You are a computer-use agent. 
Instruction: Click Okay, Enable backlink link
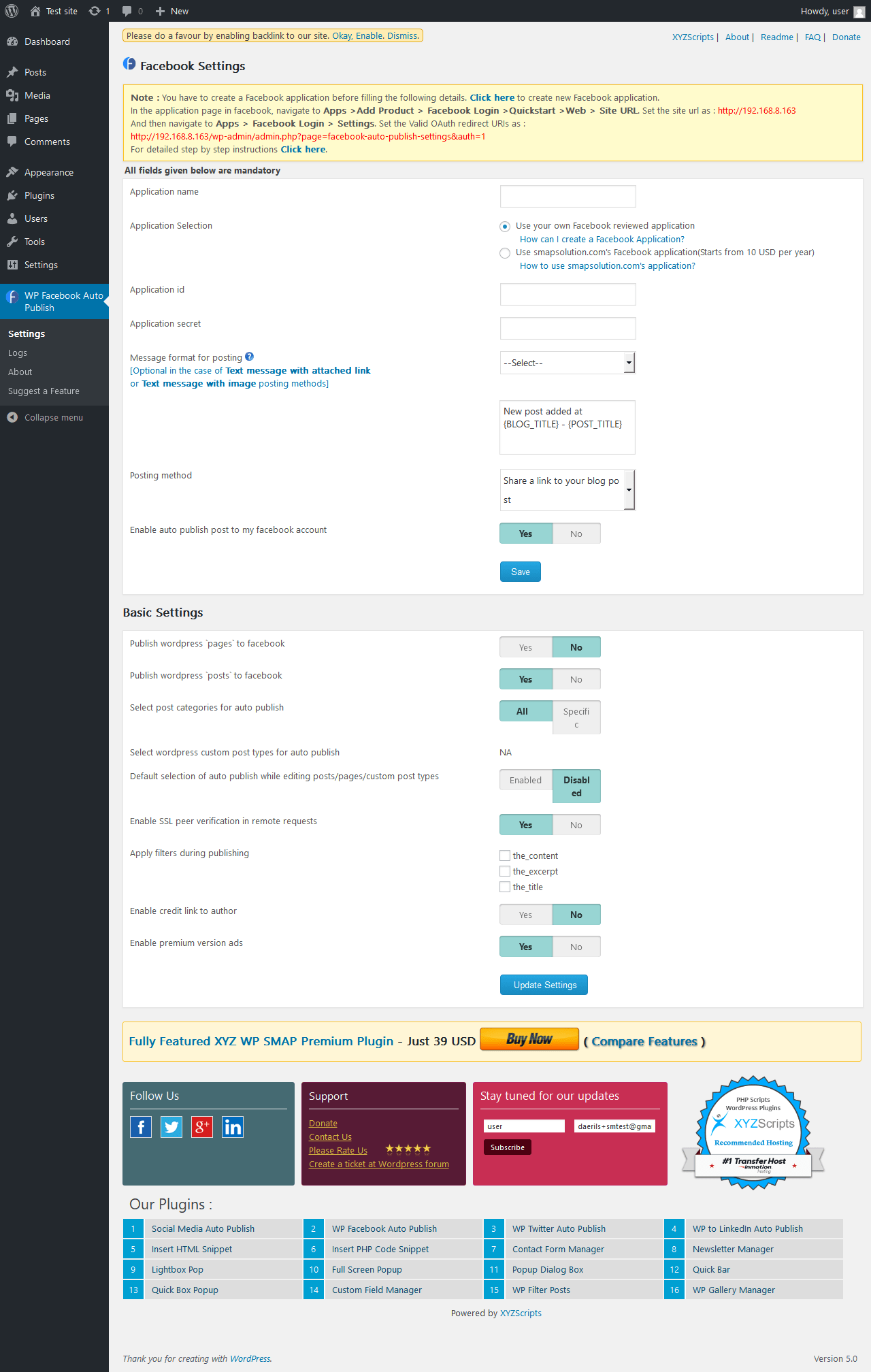pyautogui.click(x=357, y=36)
